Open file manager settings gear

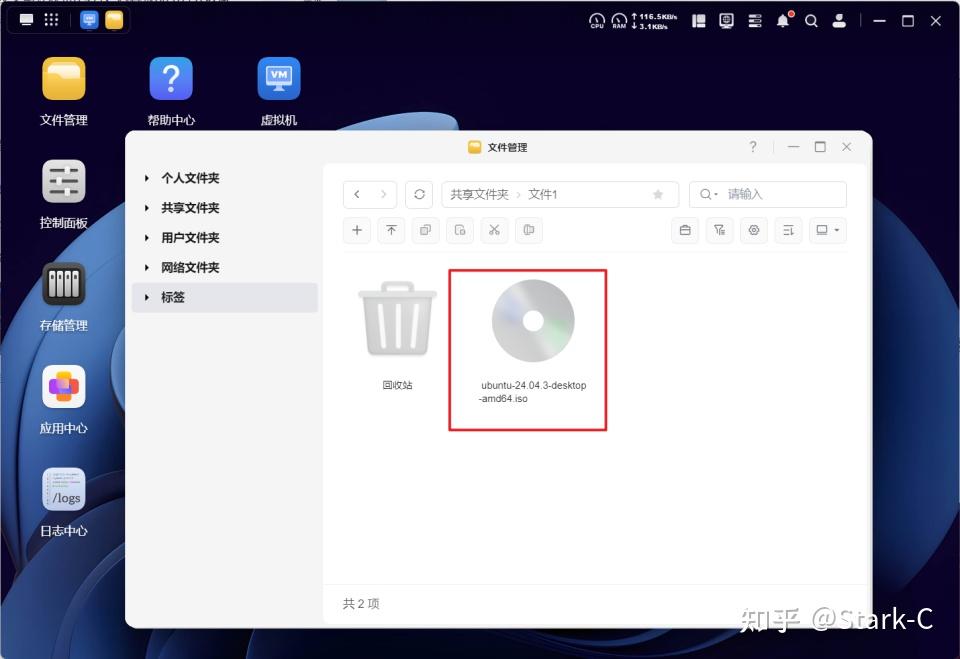754,230
